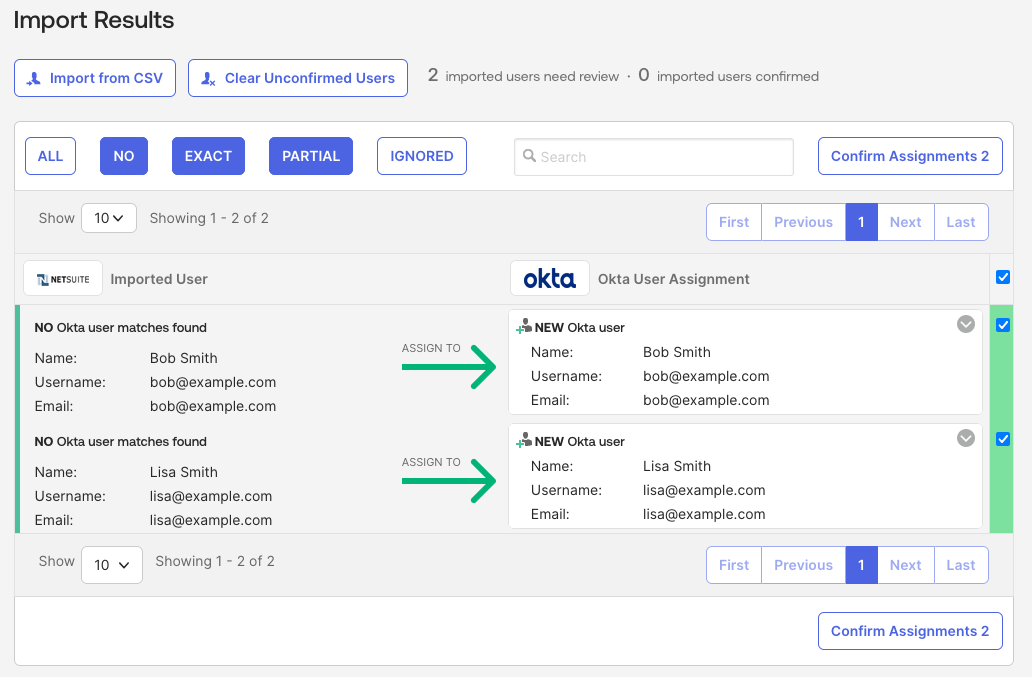
Task: Click '2 imported users need review' text
Action: (x=523, y=76)
